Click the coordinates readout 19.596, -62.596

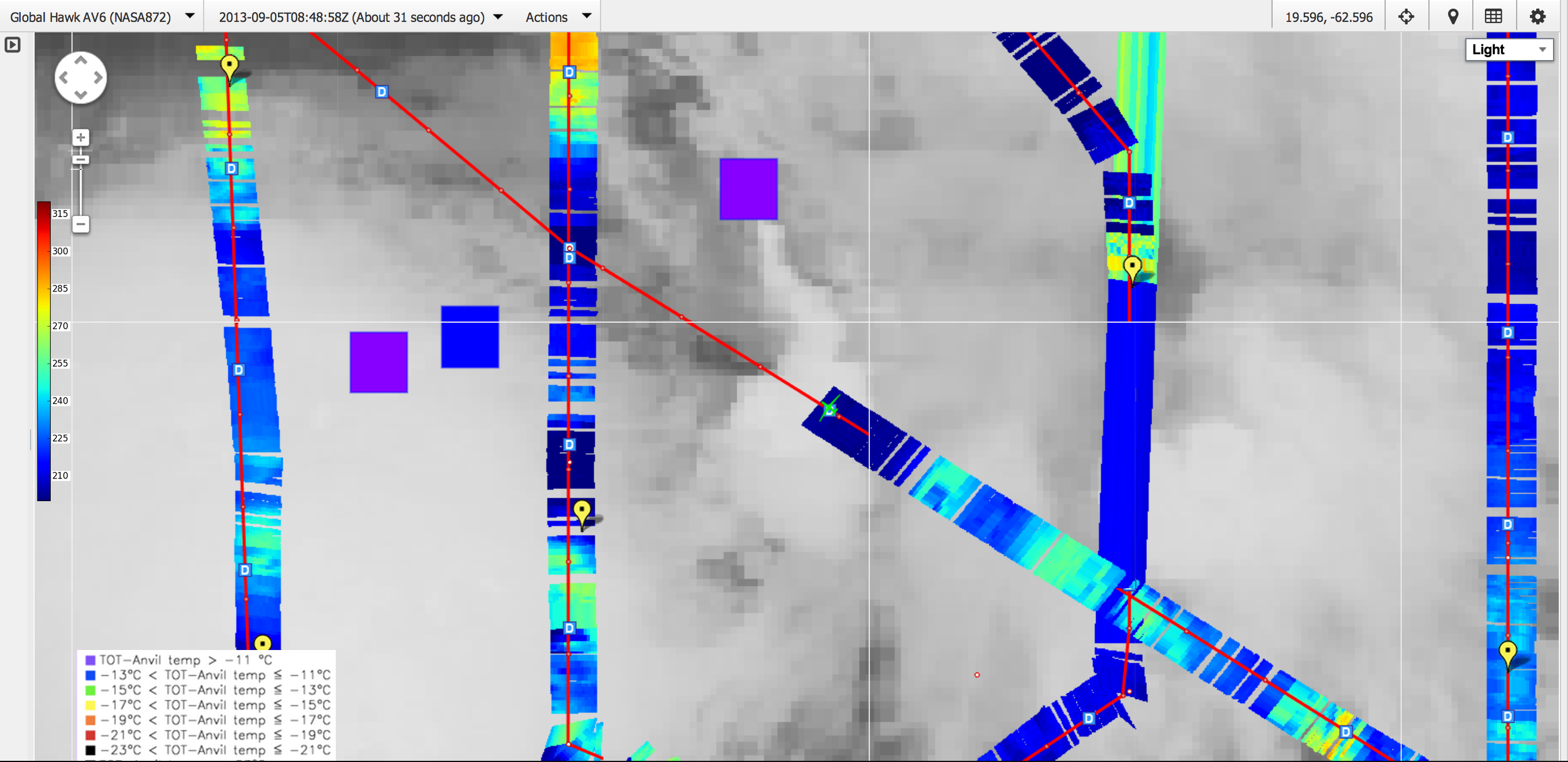tap(1328, 16)
